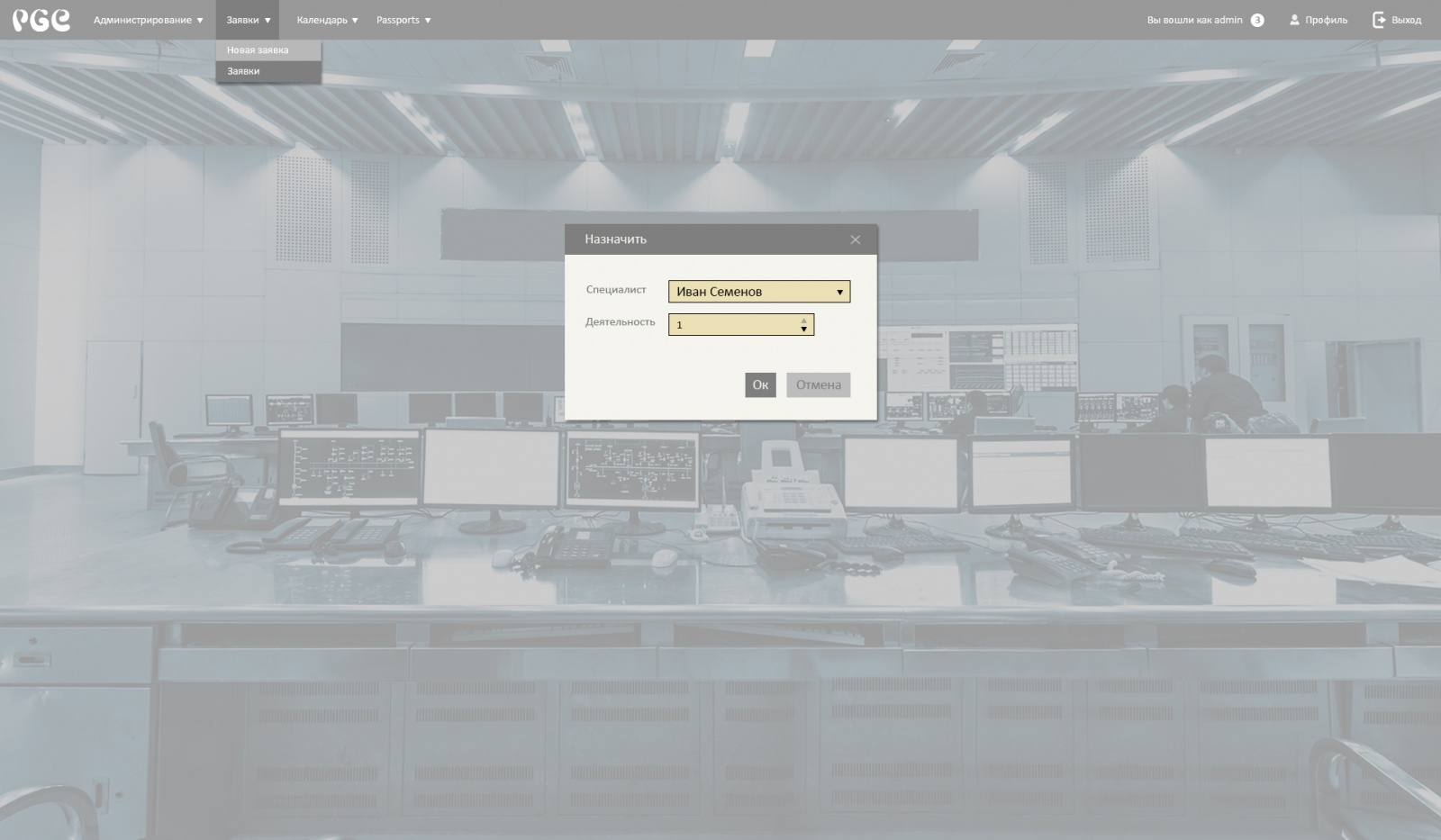Close the Назначить dialog with X
1441x840 pixels.
pos(856,239)
